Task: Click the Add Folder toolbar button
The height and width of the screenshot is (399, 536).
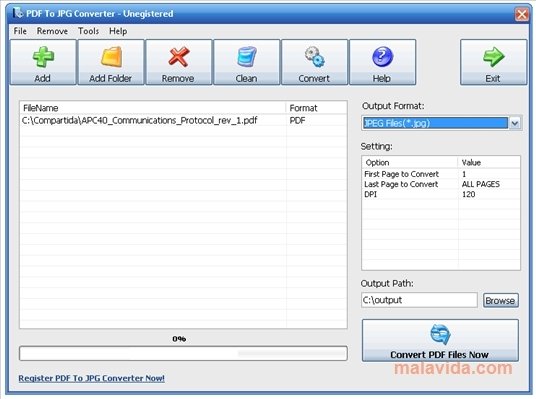Action: 110,62
